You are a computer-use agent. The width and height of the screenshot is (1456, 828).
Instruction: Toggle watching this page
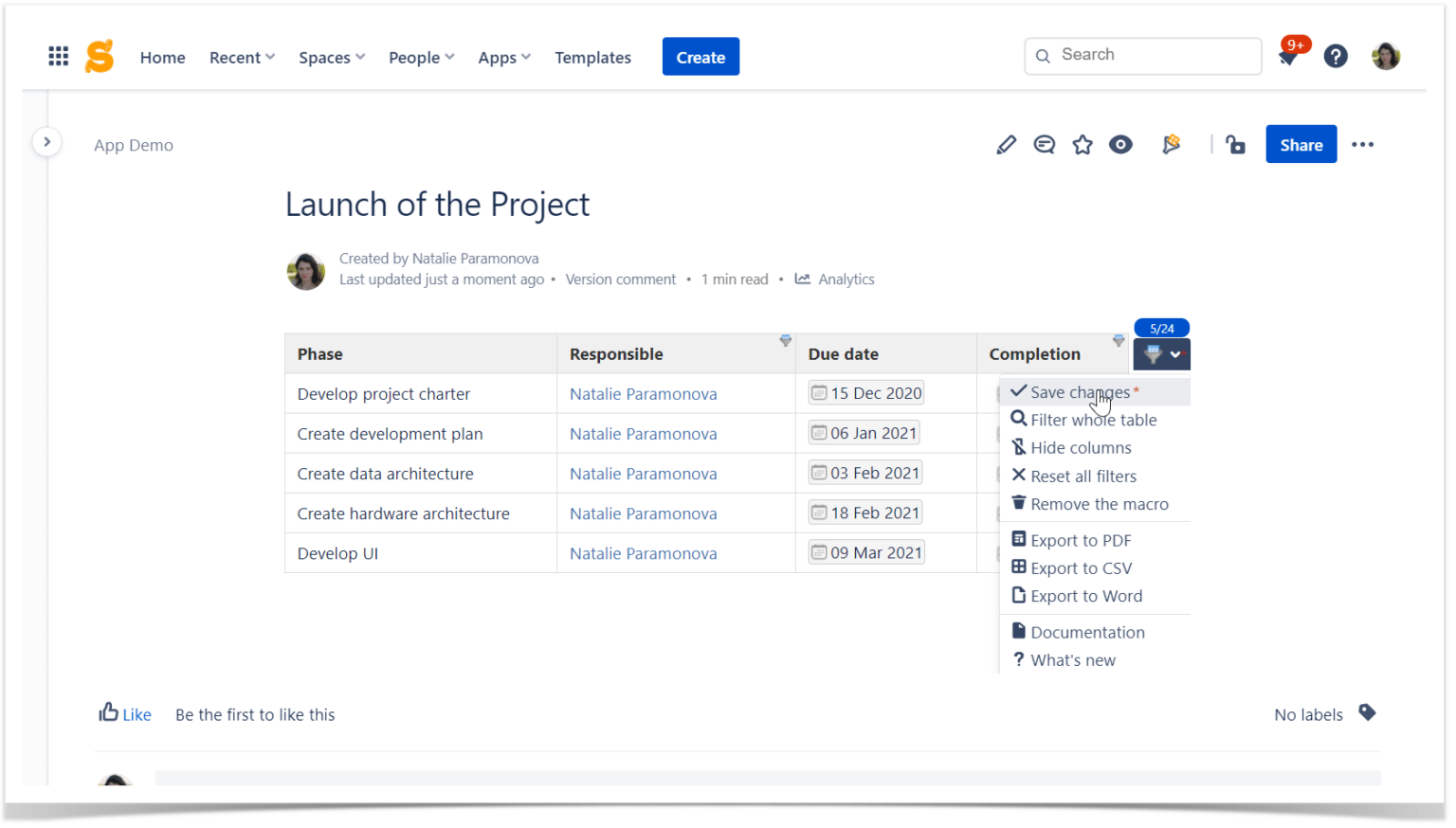pyautogui.click(x=1120, y=144)
